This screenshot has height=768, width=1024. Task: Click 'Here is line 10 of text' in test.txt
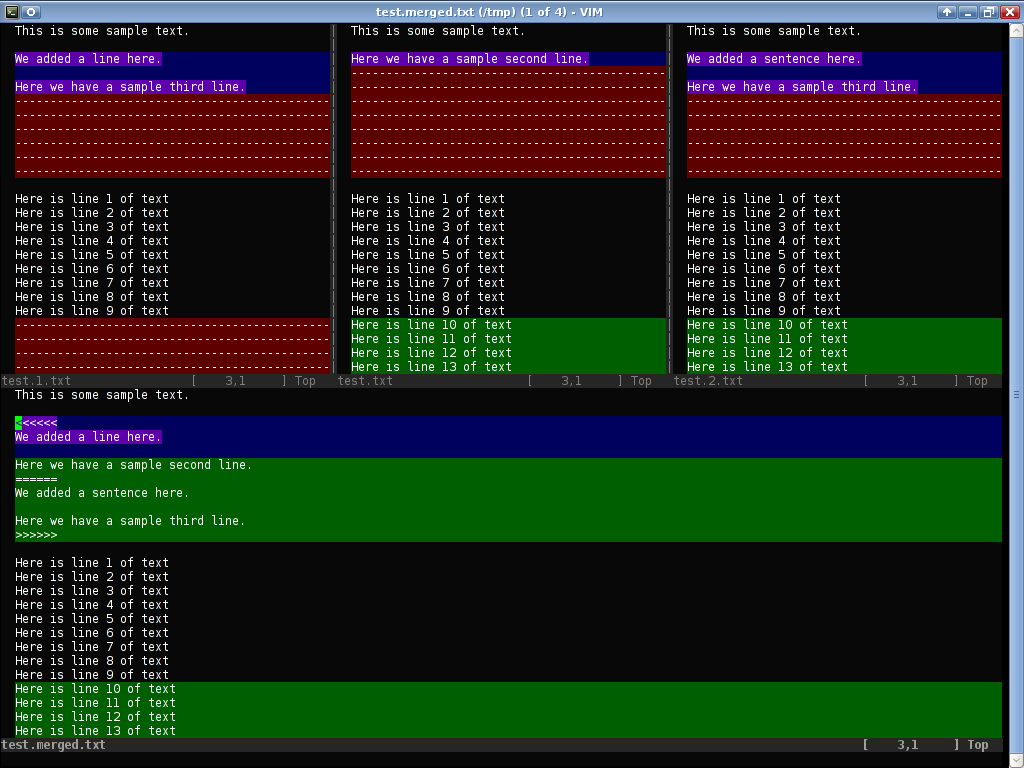(431, 325)
